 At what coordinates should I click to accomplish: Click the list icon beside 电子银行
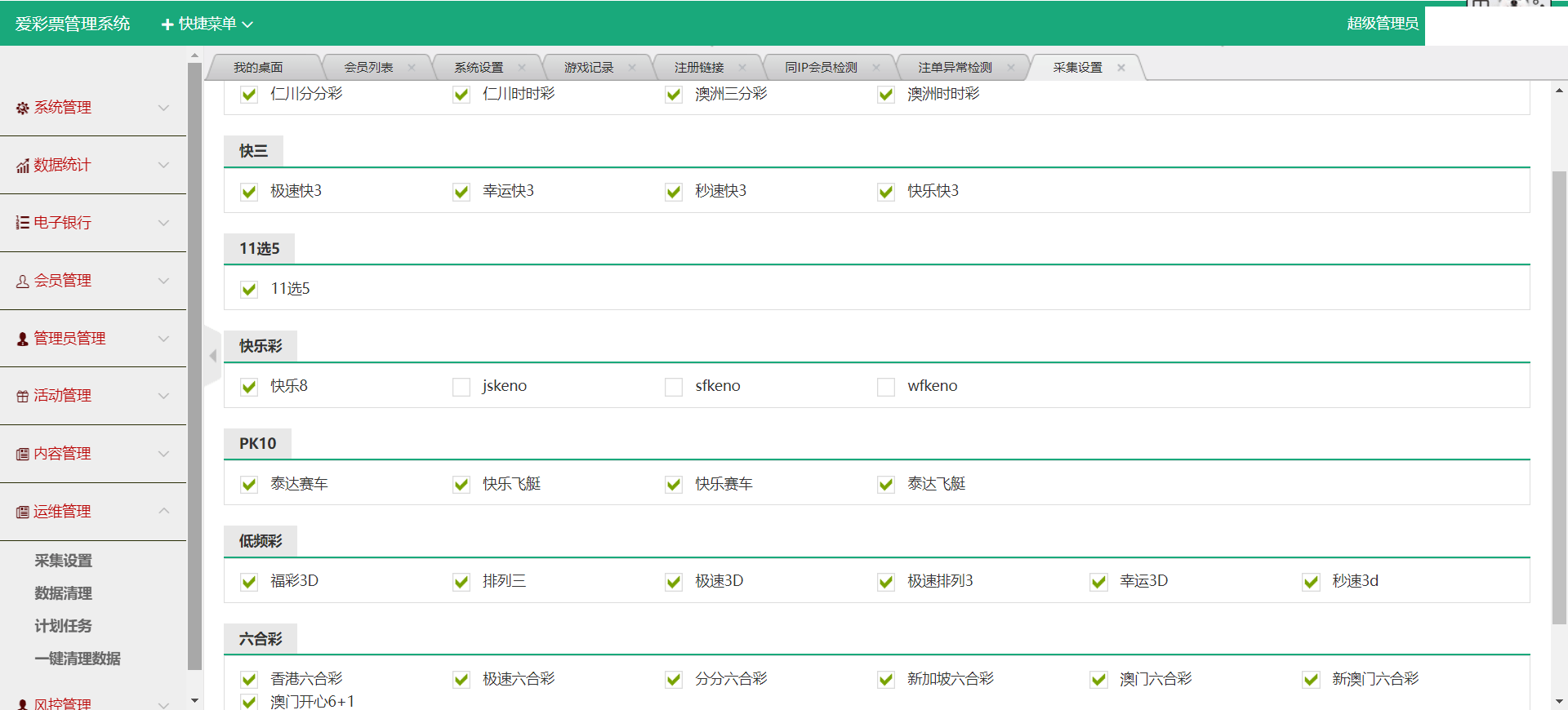click(x=22, y=223)
